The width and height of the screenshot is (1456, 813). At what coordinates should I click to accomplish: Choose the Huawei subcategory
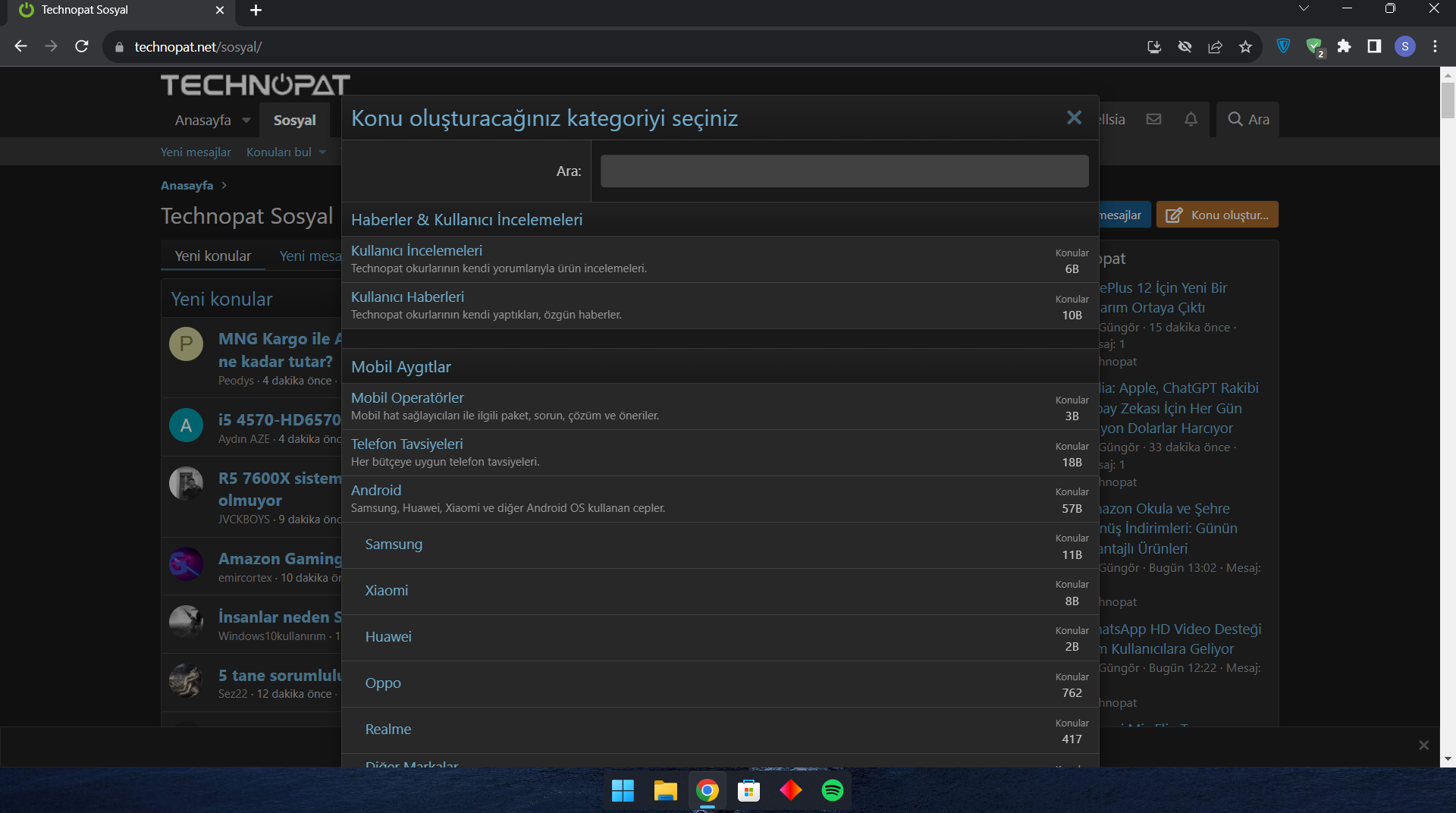click(388, 636)
